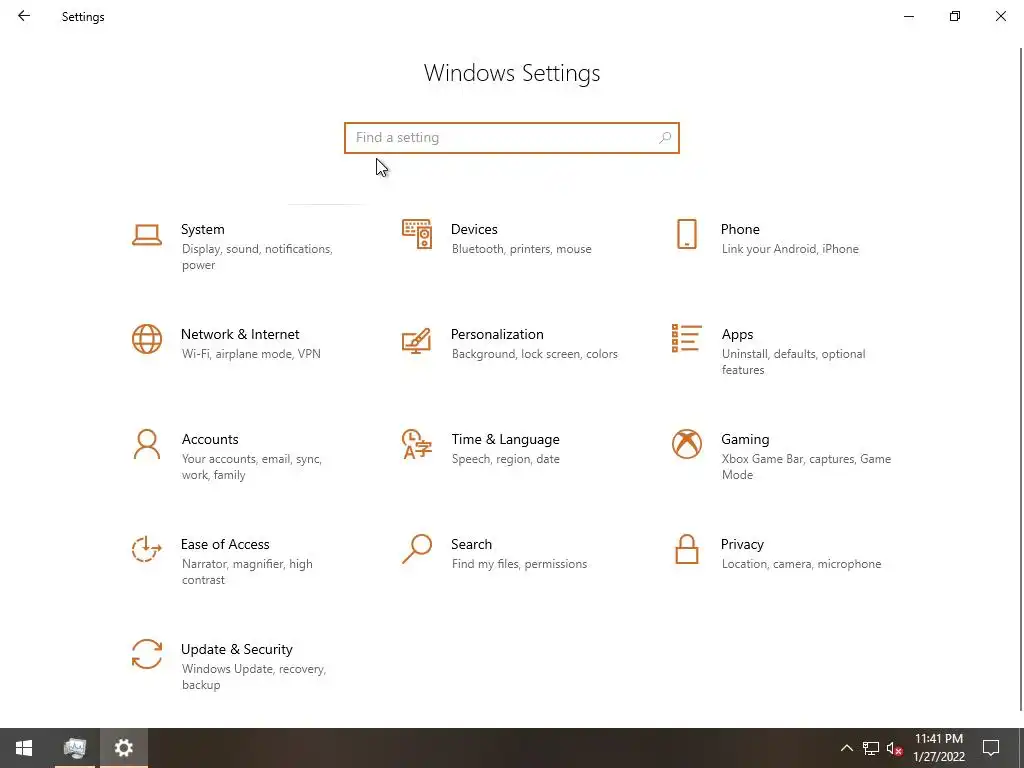This screenshot has width=1024, height=768.
Task: Click the magnifier icon in the search box
Action: pos(665,138)
